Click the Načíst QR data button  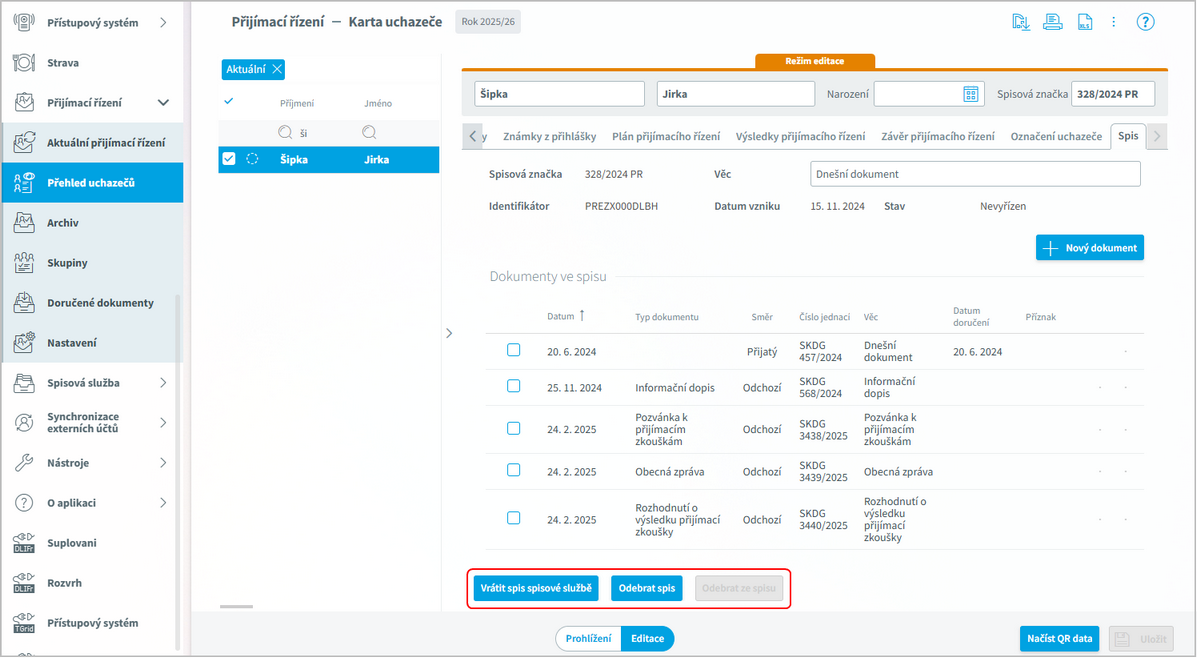[1060, 638]
